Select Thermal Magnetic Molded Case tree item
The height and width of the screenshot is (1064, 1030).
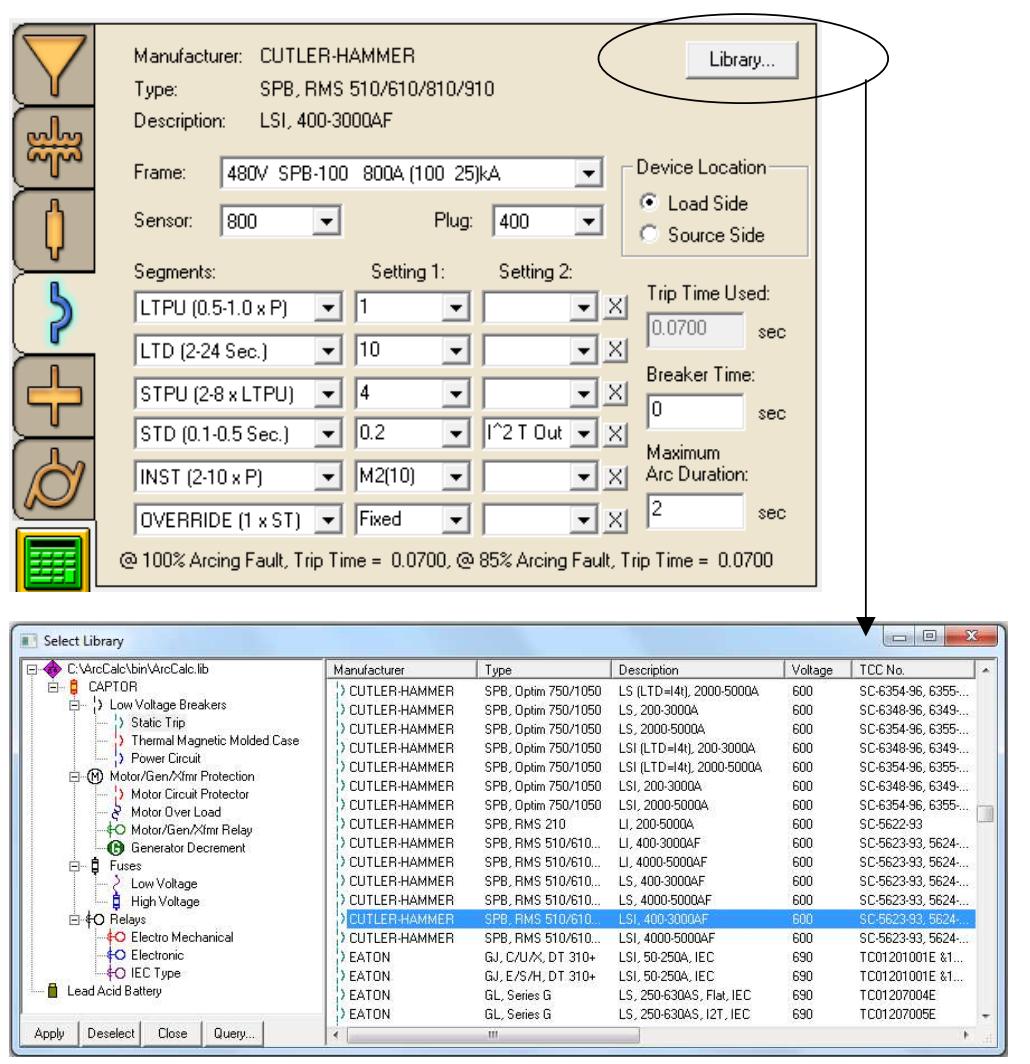[214, 740]
